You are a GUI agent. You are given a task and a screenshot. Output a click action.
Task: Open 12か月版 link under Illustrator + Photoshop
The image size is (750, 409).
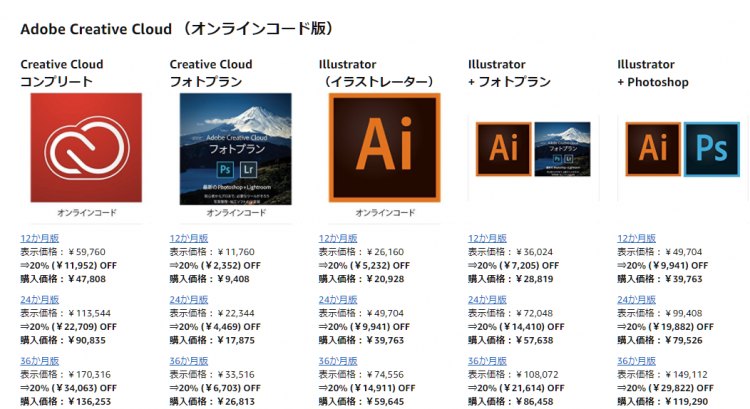coord(637,238)
